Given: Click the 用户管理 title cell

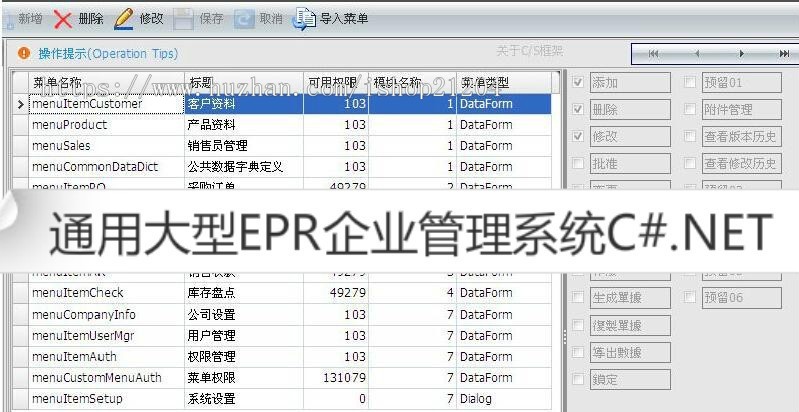Looking at the screenshot, I should [244, 336].
